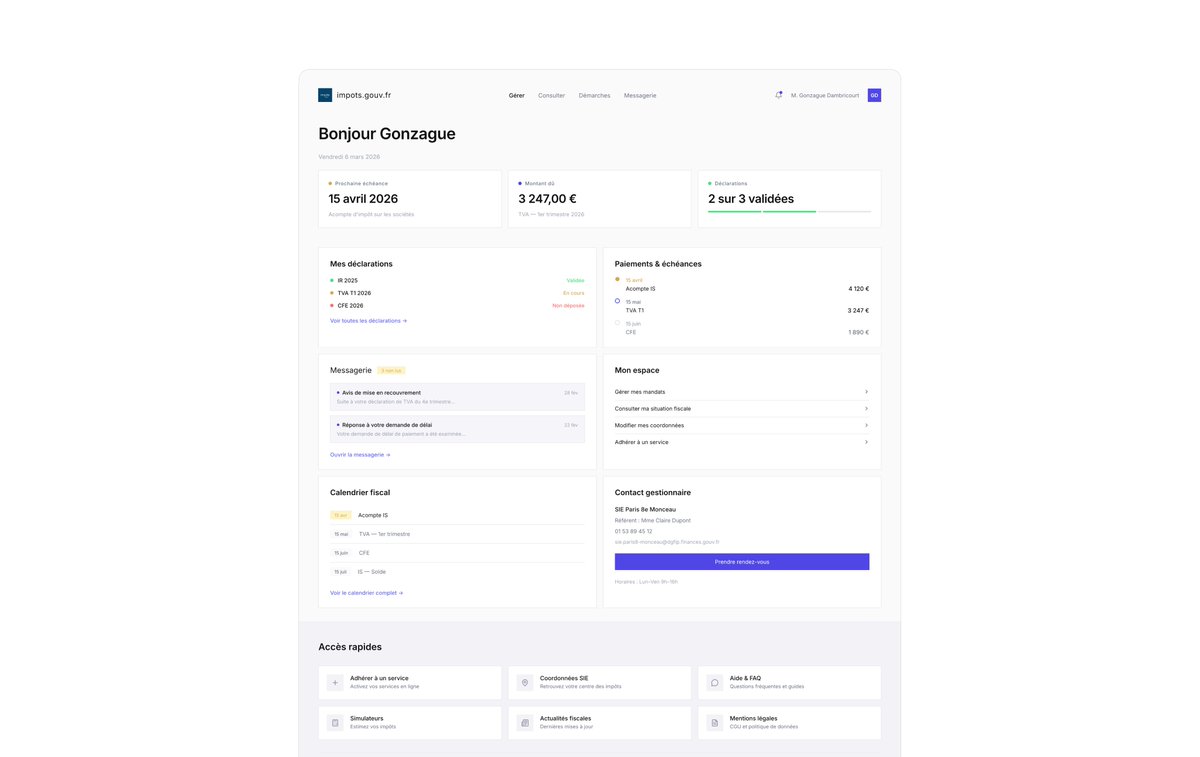Image resolution: width=1200 pixels, height=757 pixels.
Task: Select the IR 2025 declaration row
Action: [x=457, y=280]
